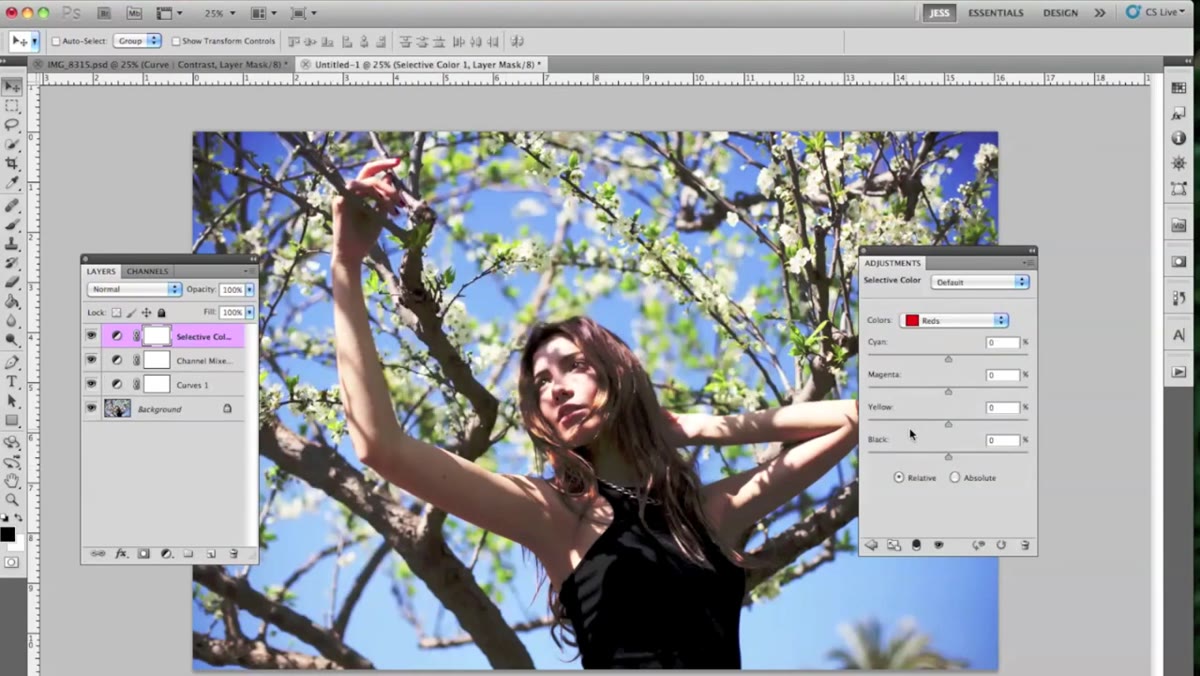This screenshot has width=1200, height=676.
Task: Select the JESS workspace
Action: (939, 13)
